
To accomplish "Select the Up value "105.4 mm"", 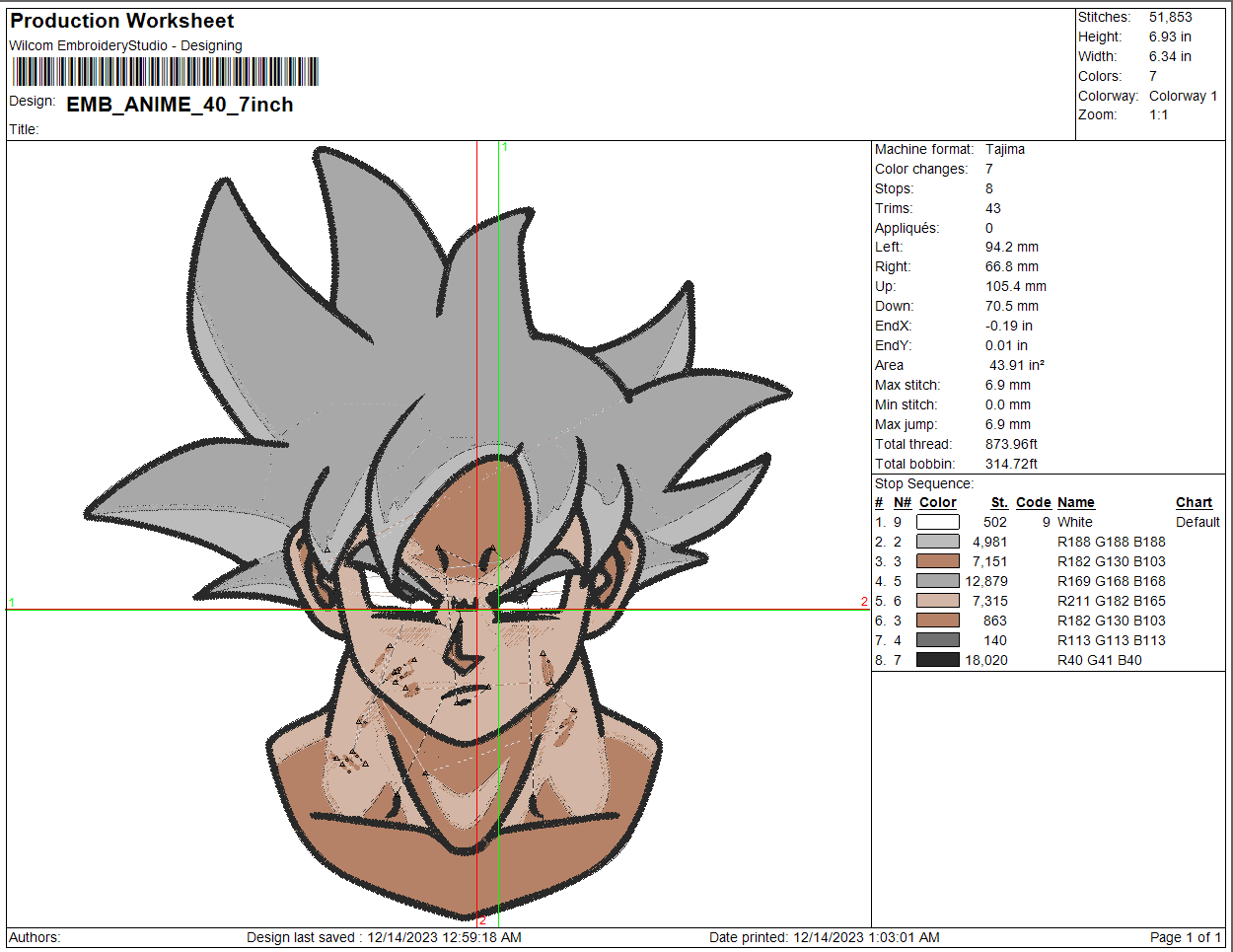I will [1016, 286].
